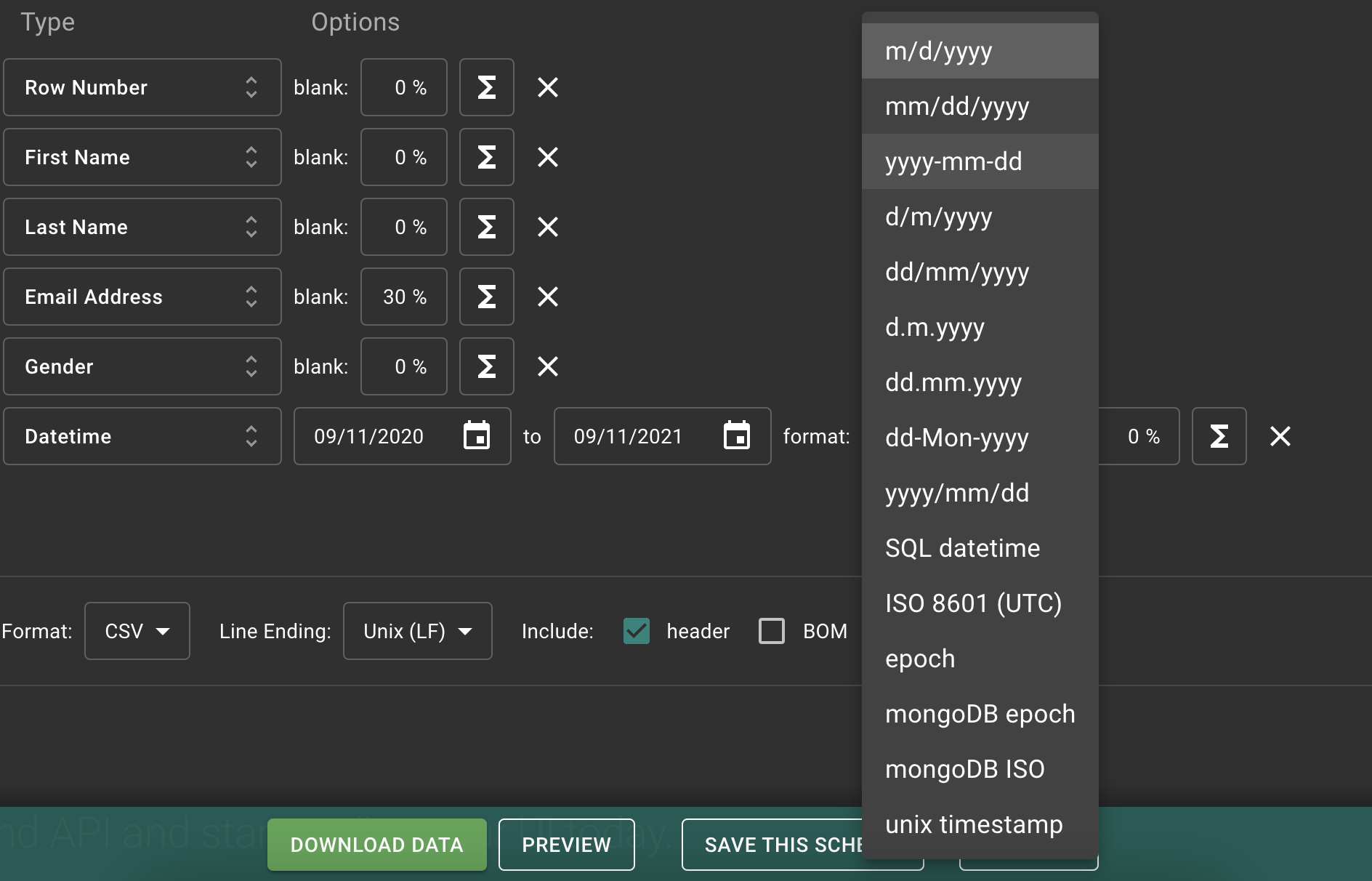This screenshot has height=881, width=1372.
Task: Open formula editor for Row Number field
Action: [x=487, y=87]
